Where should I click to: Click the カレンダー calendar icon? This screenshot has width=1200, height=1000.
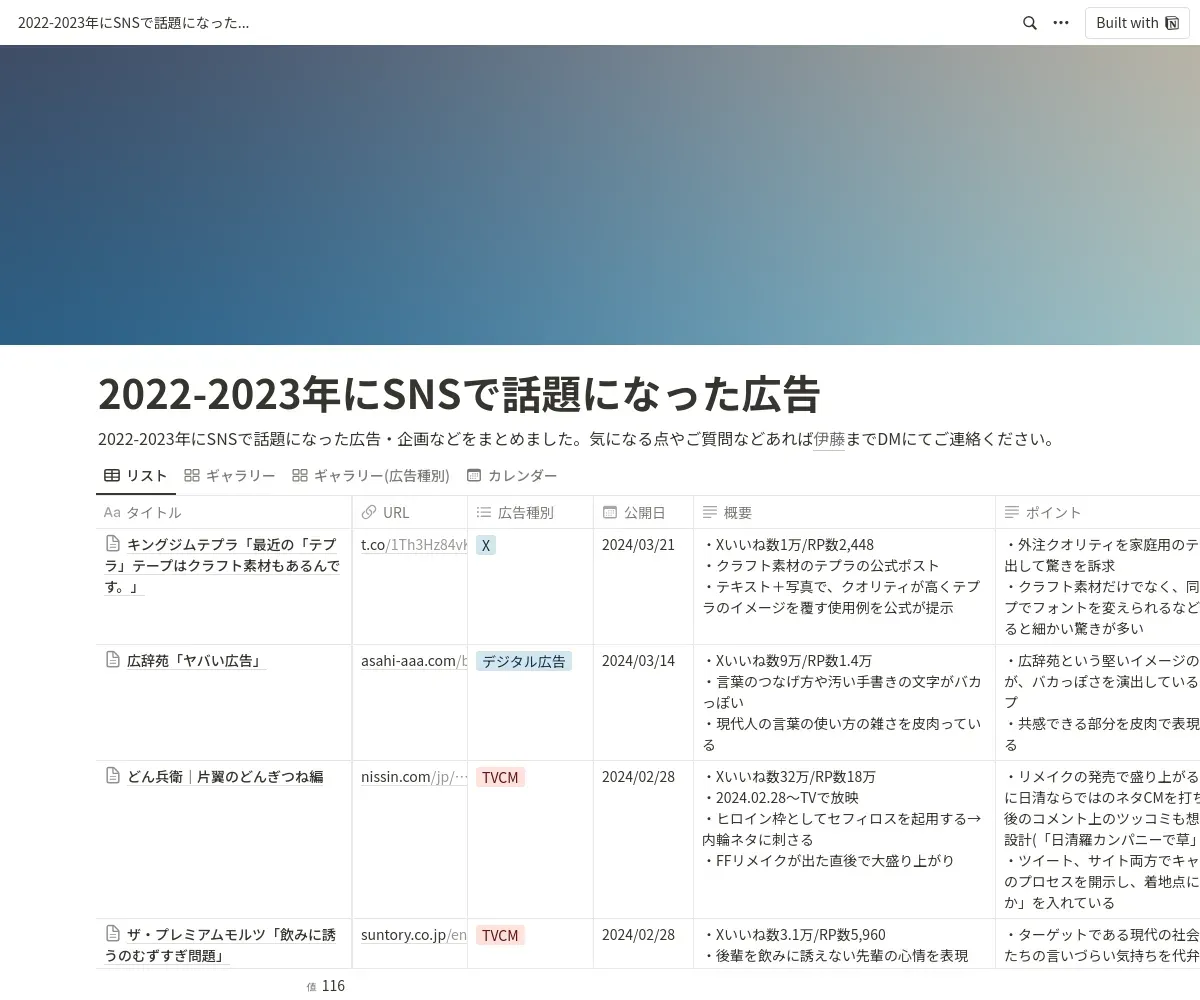click(474, 476)
